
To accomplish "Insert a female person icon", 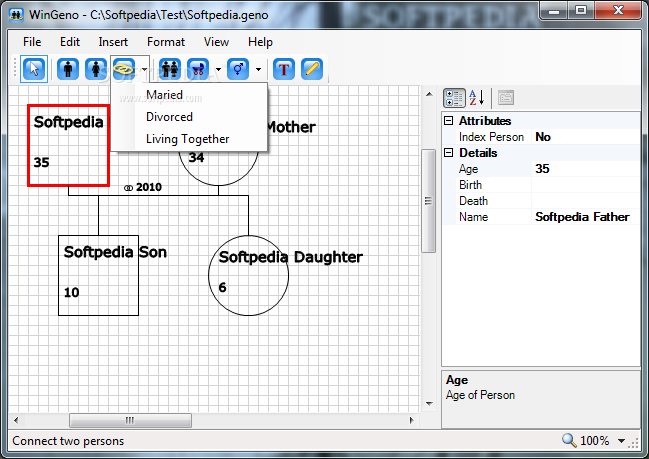I will pyautogui.click(x=96, y=69).
